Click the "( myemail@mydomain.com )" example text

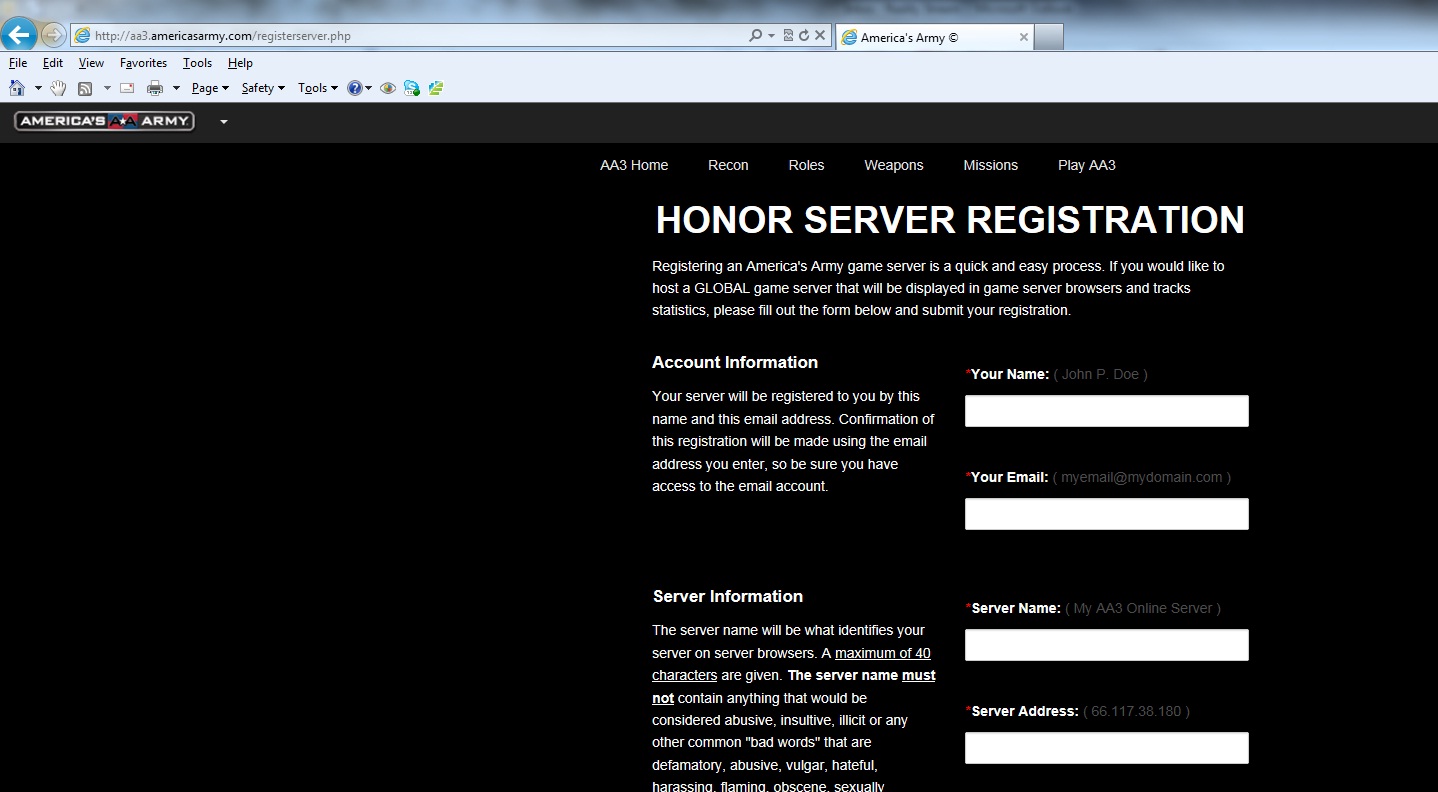pos(1142,477)
